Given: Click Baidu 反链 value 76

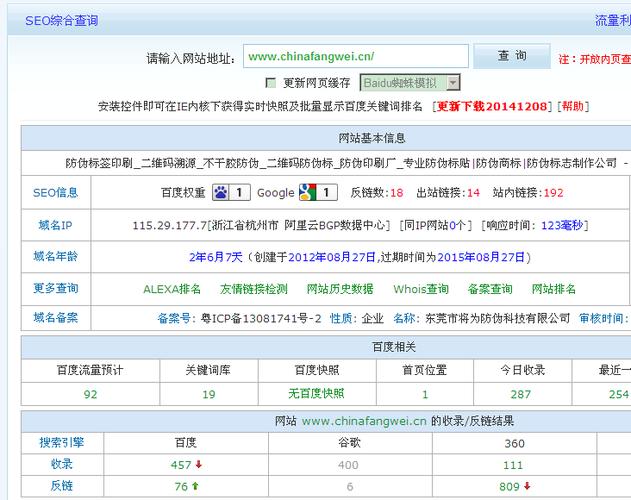Looking at the screenshot, I should (x=181, y=487).
